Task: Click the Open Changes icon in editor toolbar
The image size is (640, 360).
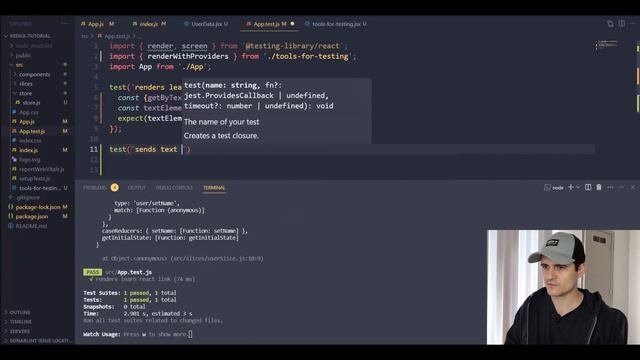Action: 610,24
